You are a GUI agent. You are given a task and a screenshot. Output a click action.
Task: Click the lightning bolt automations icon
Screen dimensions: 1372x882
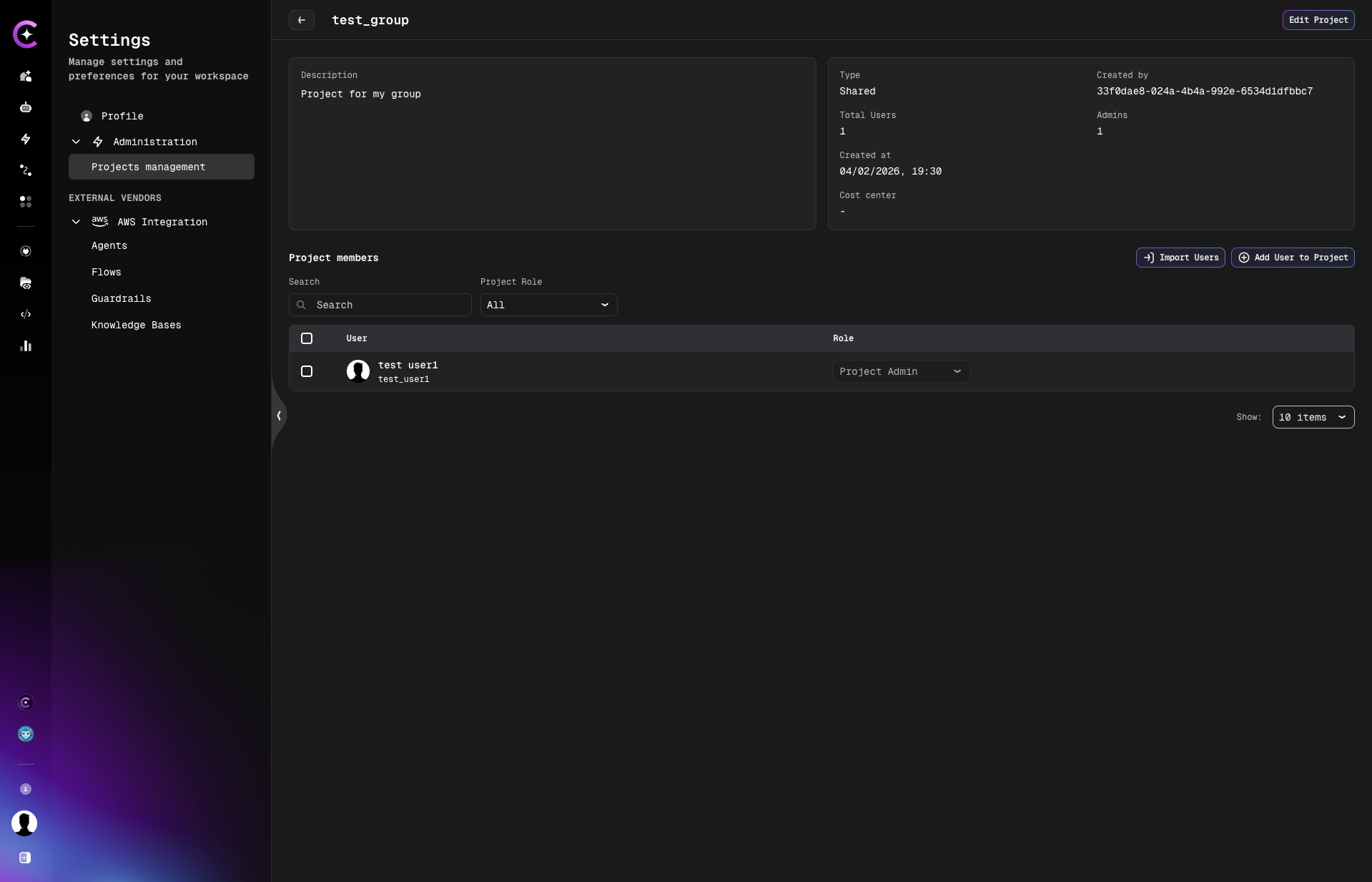26,139
